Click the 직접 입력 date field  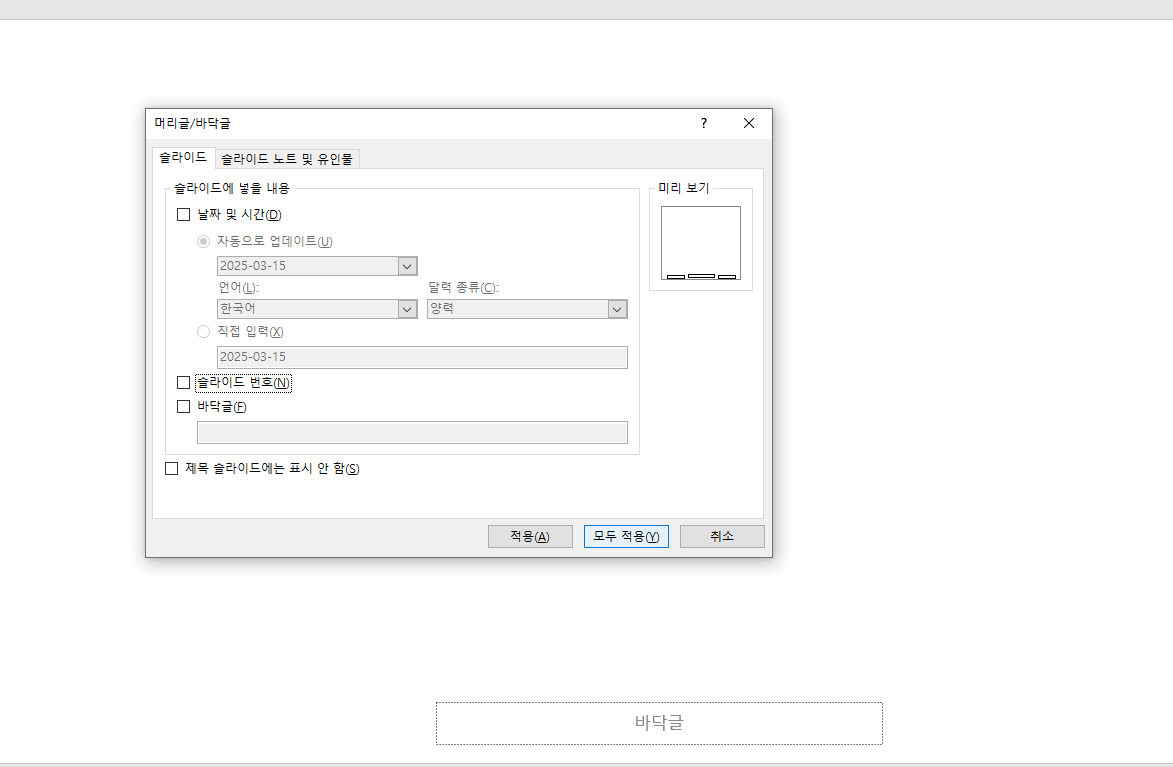(422, 357)
